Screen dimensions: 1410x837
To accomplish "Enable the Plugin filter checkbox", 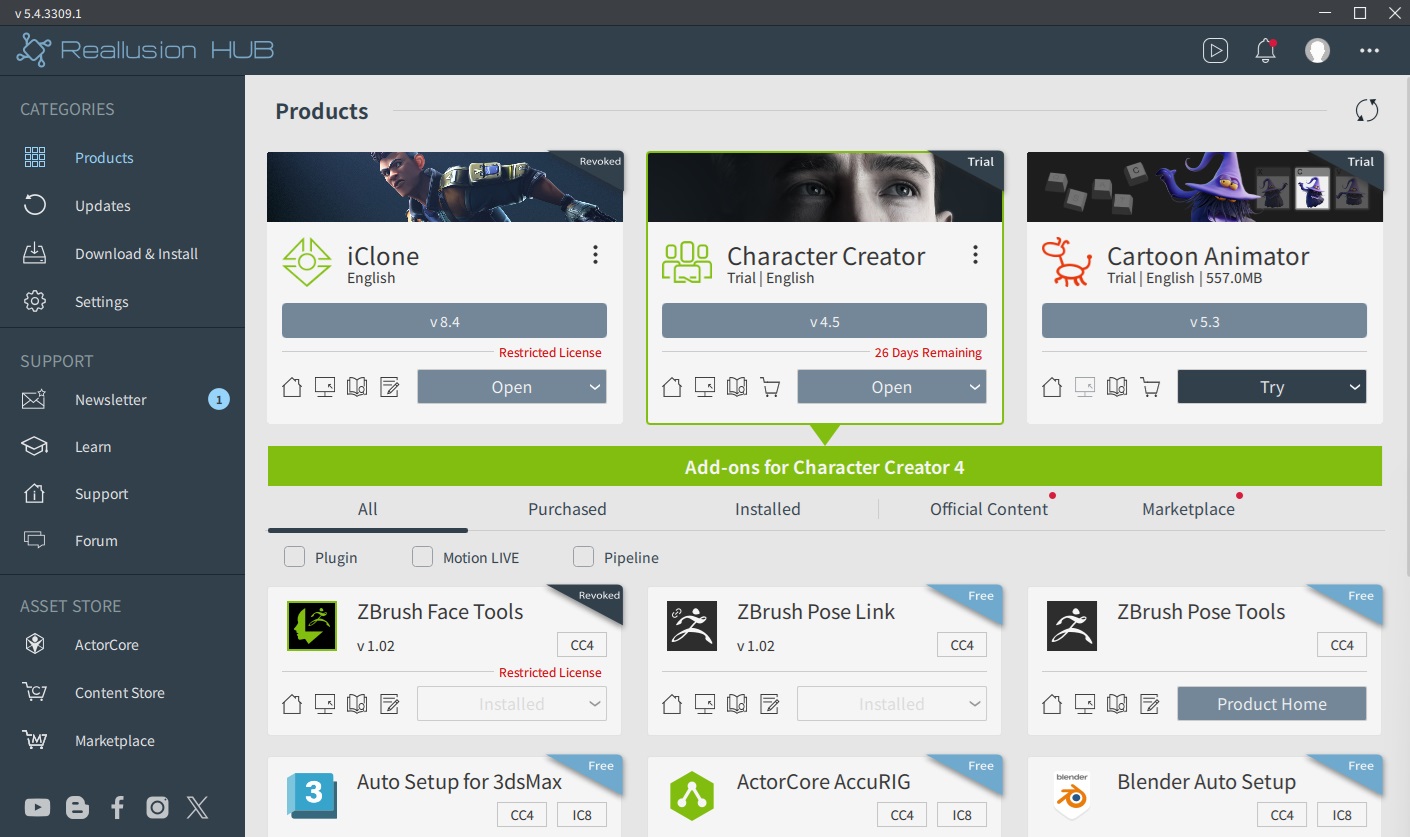I will point(294,557).
